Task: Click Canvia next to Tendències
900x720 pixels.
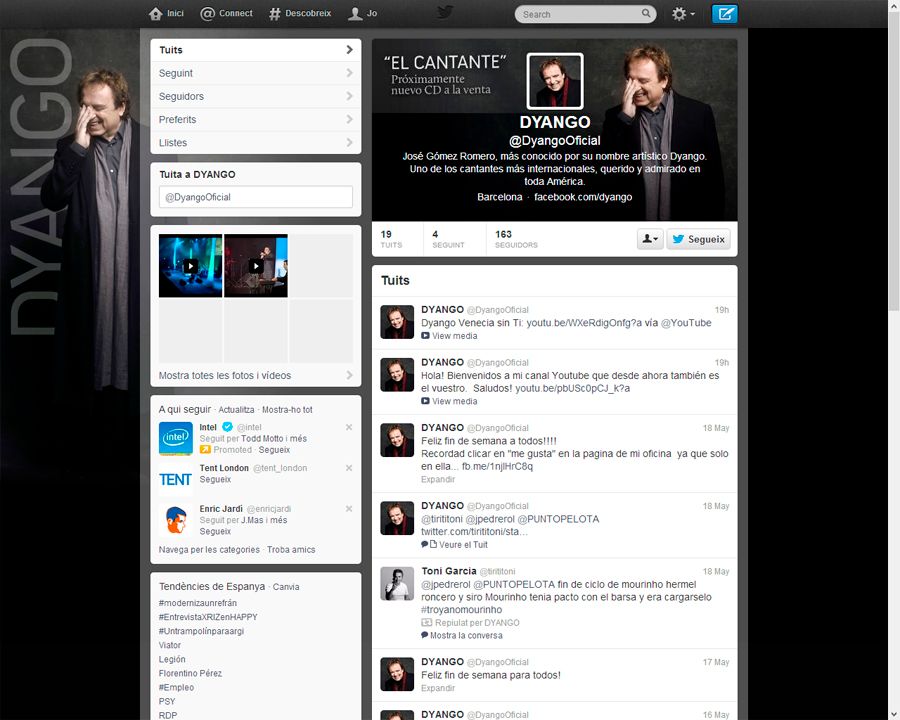Action: pos(286,587)
